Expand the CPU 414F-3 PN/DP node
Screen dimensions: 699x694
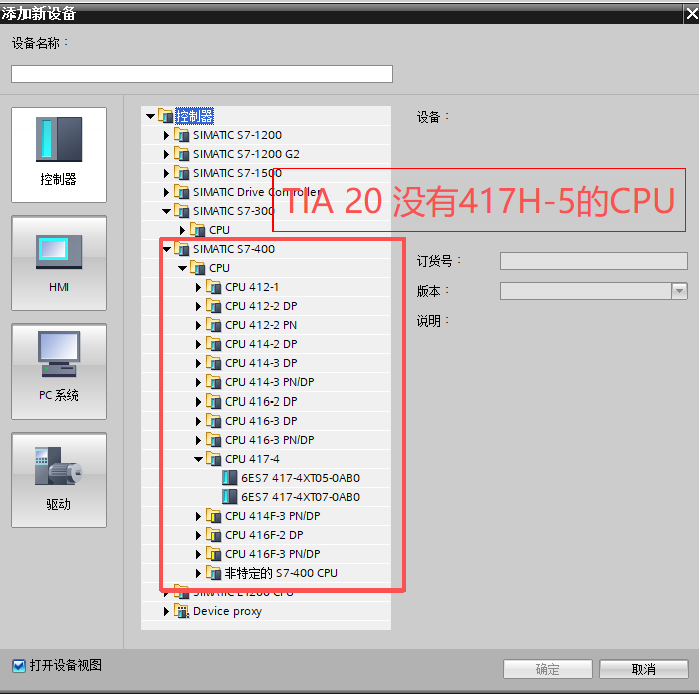pyautogui.click(x=198, y=516)
